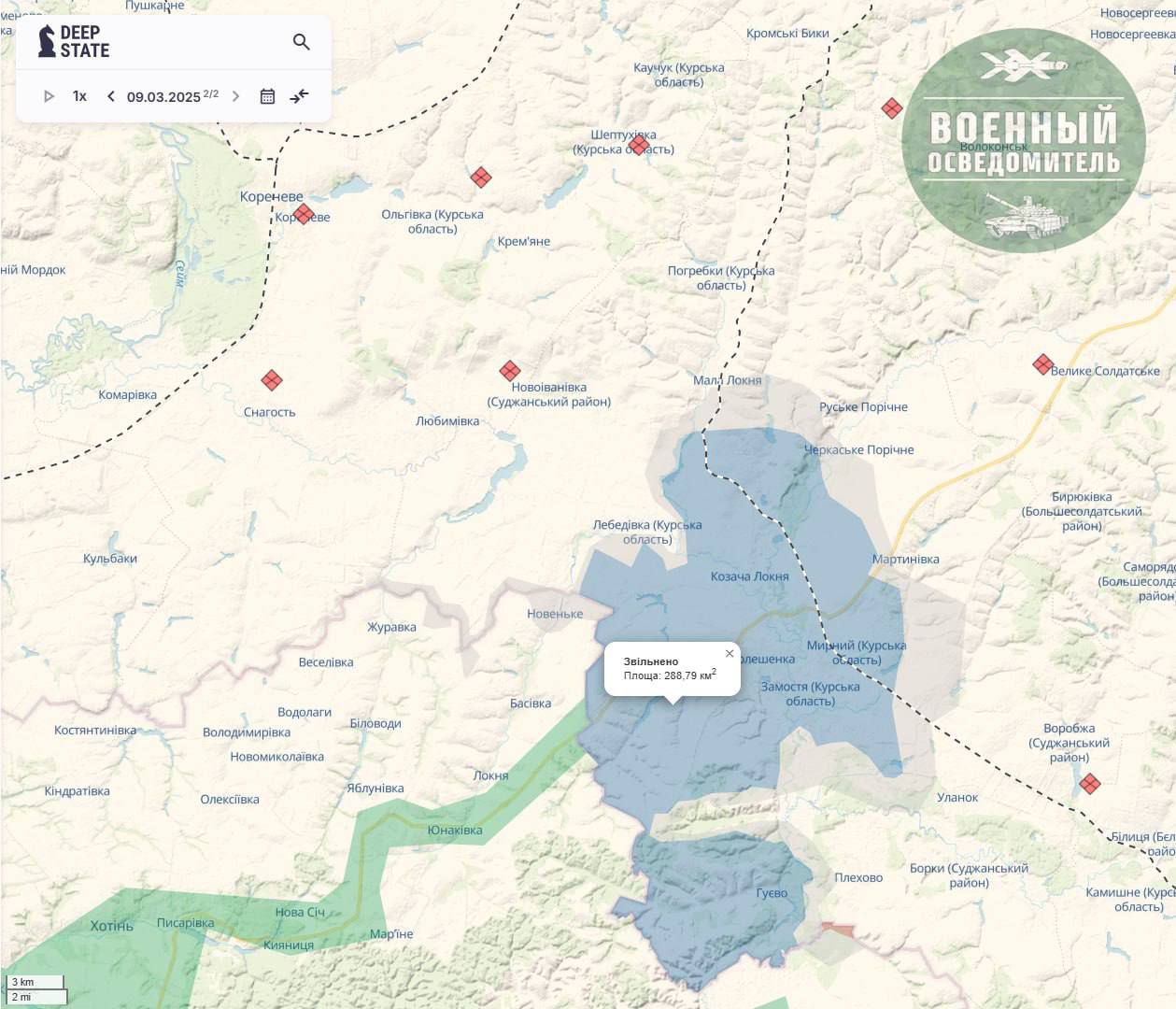Click the compare arrows icon

[299, 96]
